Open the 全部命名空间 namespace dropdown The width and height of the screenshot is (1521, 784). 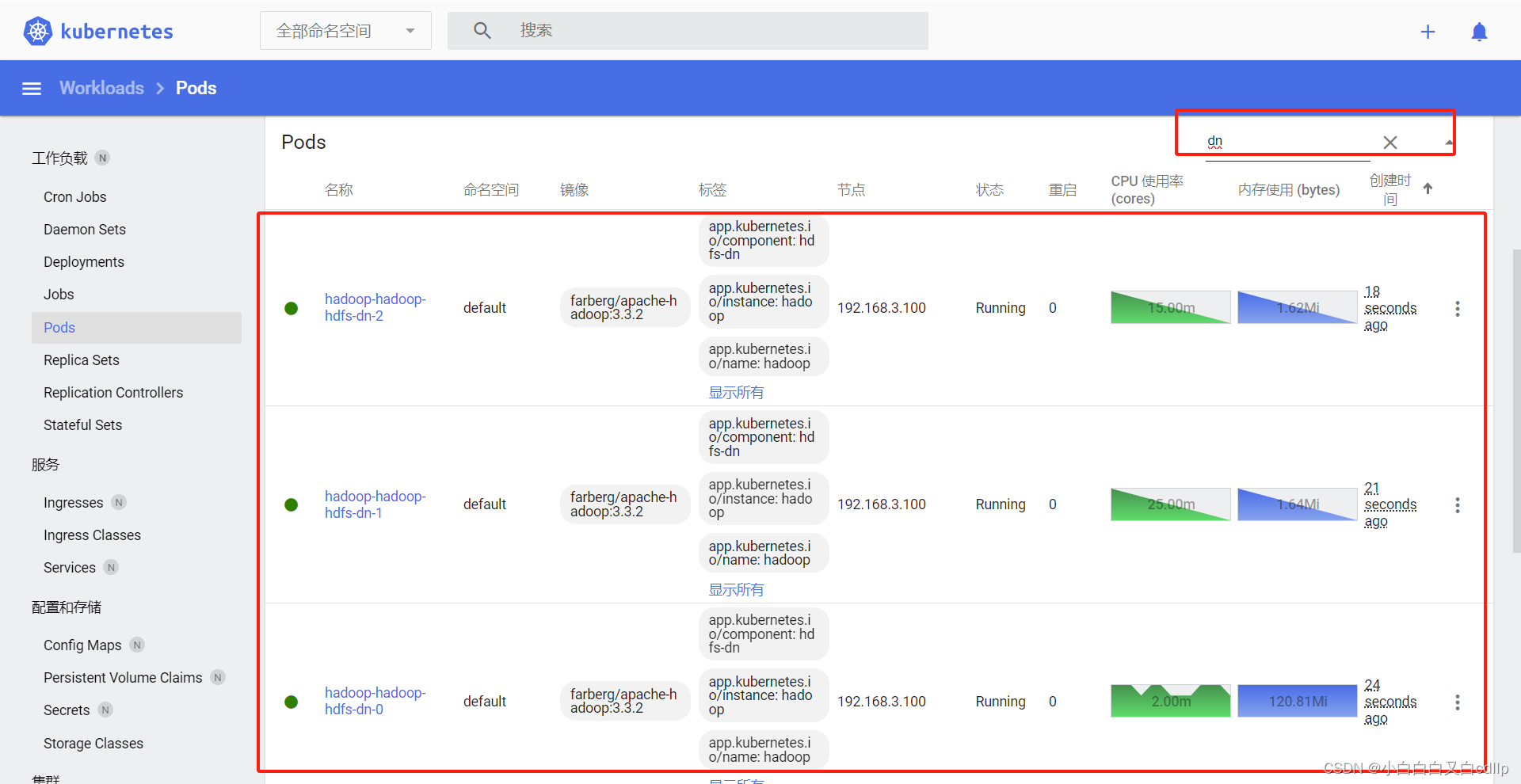(x=345, y=31)
